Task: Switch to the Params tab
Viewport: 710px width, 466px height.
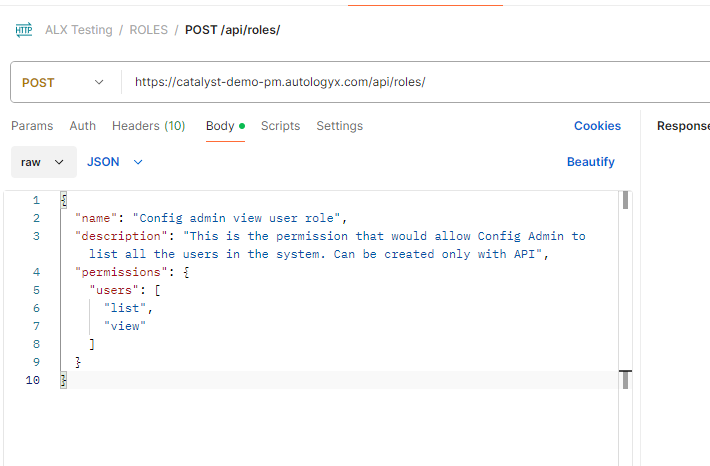Action: [32, 126]
